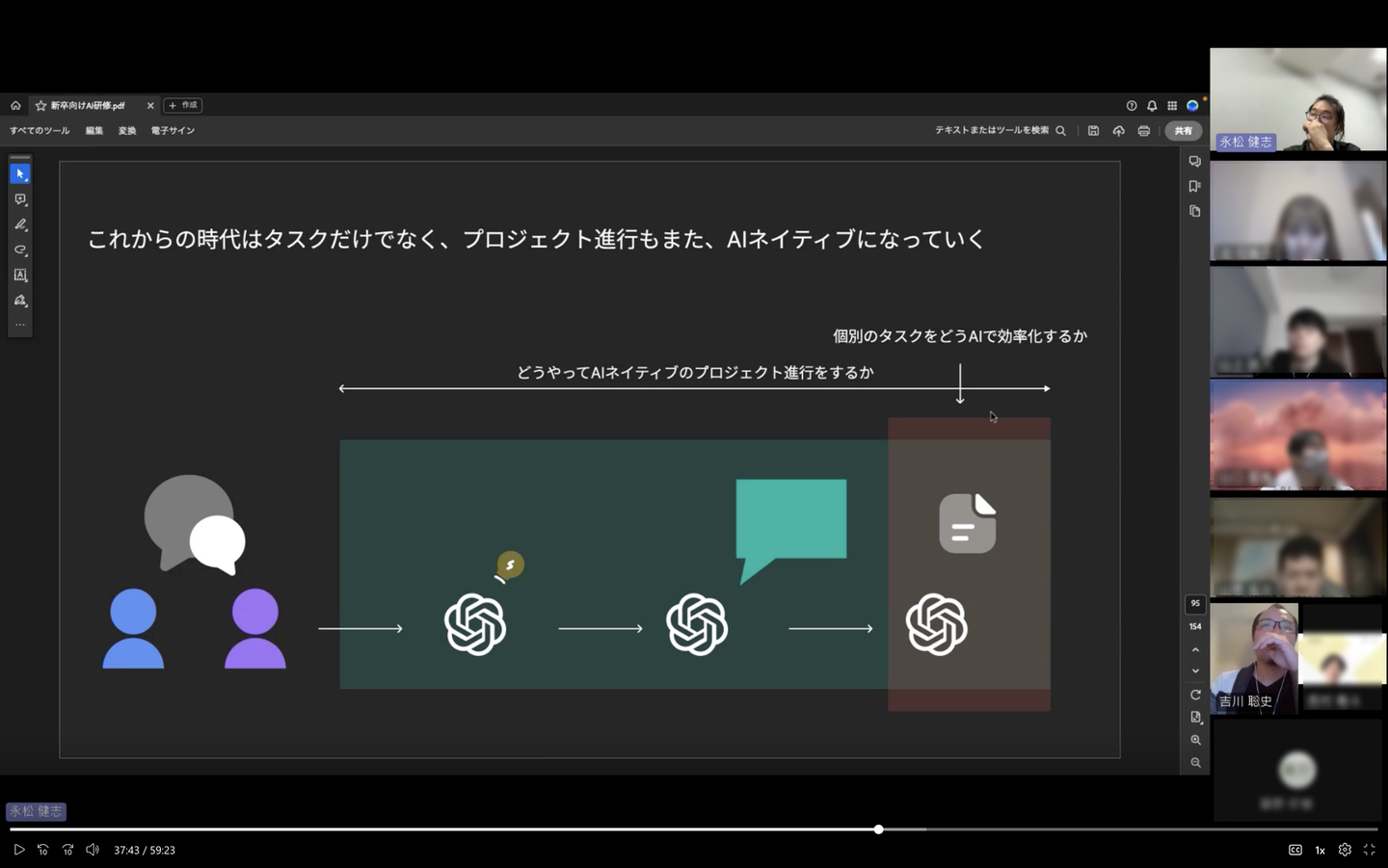1388x868 pixels.
Task: Open the 編集 menu
Action: click(94, 131)
